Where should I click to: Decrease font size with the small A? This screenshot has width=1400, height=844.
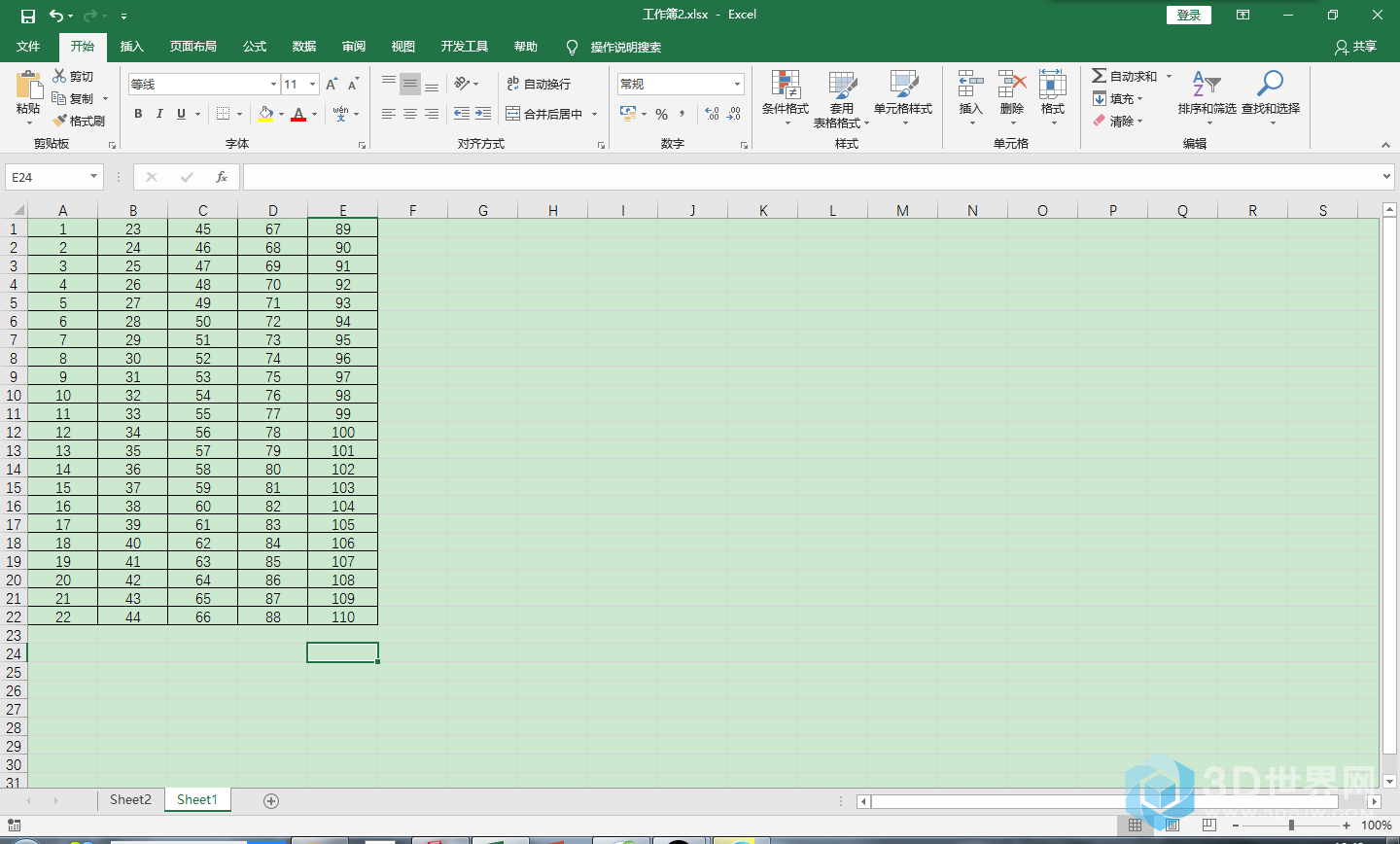pos(353,85)
